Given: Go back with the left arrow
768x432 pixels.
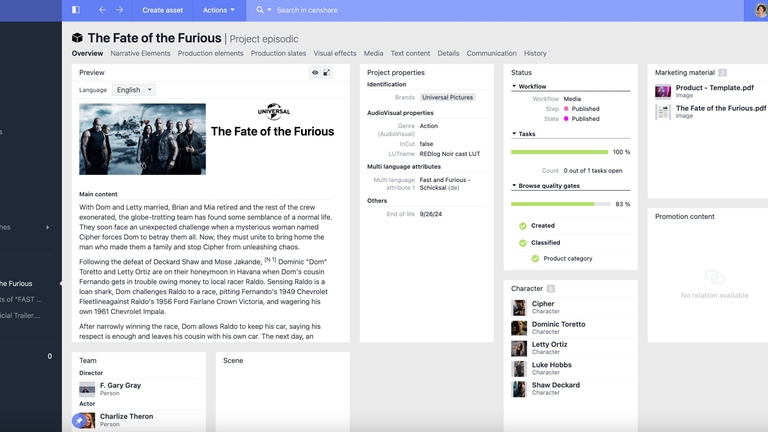Looking at the screenshot, I should [x=102, y=10].
